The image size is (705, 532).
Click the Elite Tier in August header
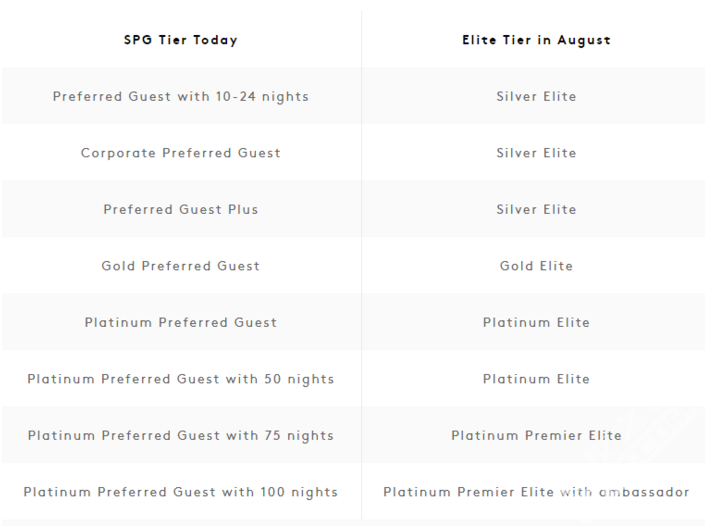[x=536, y=40]
